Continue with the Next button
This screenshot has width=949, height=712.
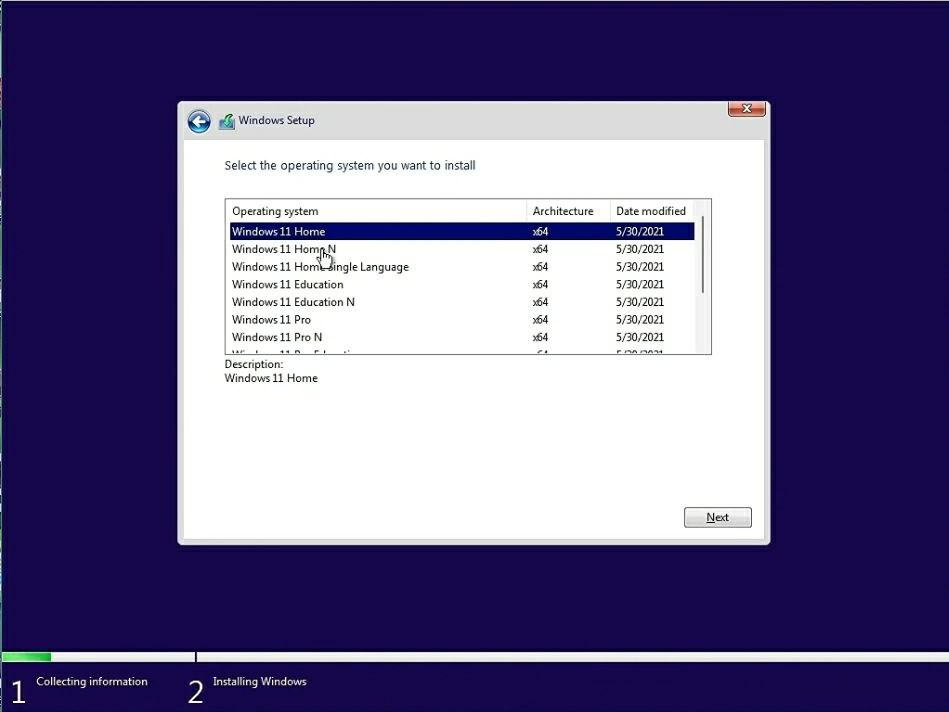(x=718, y=517)
